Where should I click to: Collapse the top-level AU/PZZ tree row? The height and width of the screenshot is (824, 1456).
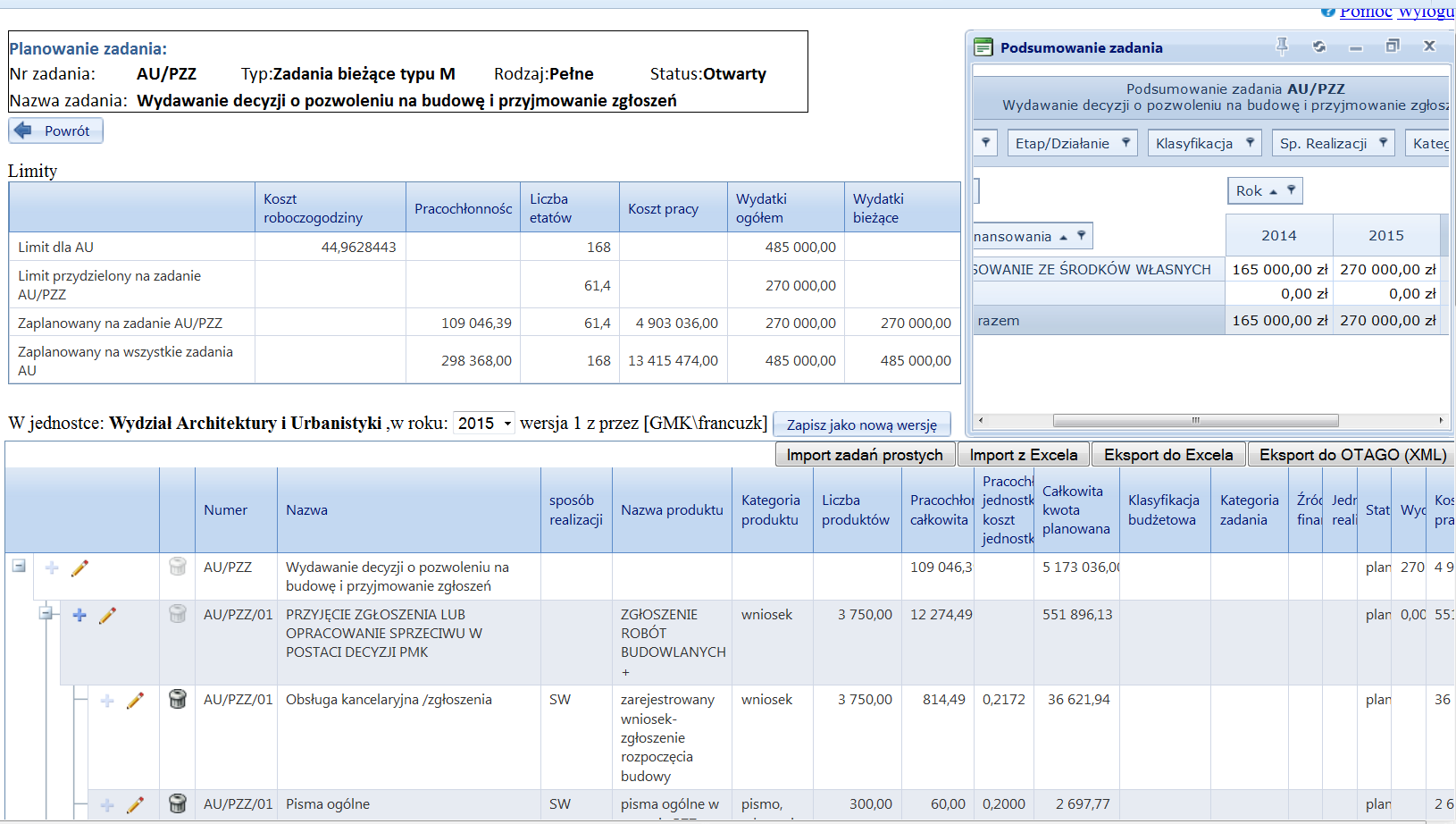pos(18,566)
